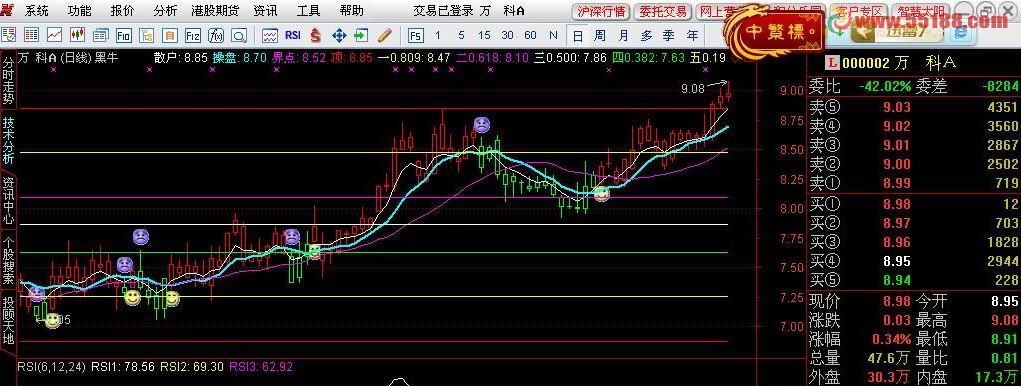Image resolution: width=1021 pixels, height=386 pixels.
Task: Click the FS intraday icon
Action: pos(415,35)
